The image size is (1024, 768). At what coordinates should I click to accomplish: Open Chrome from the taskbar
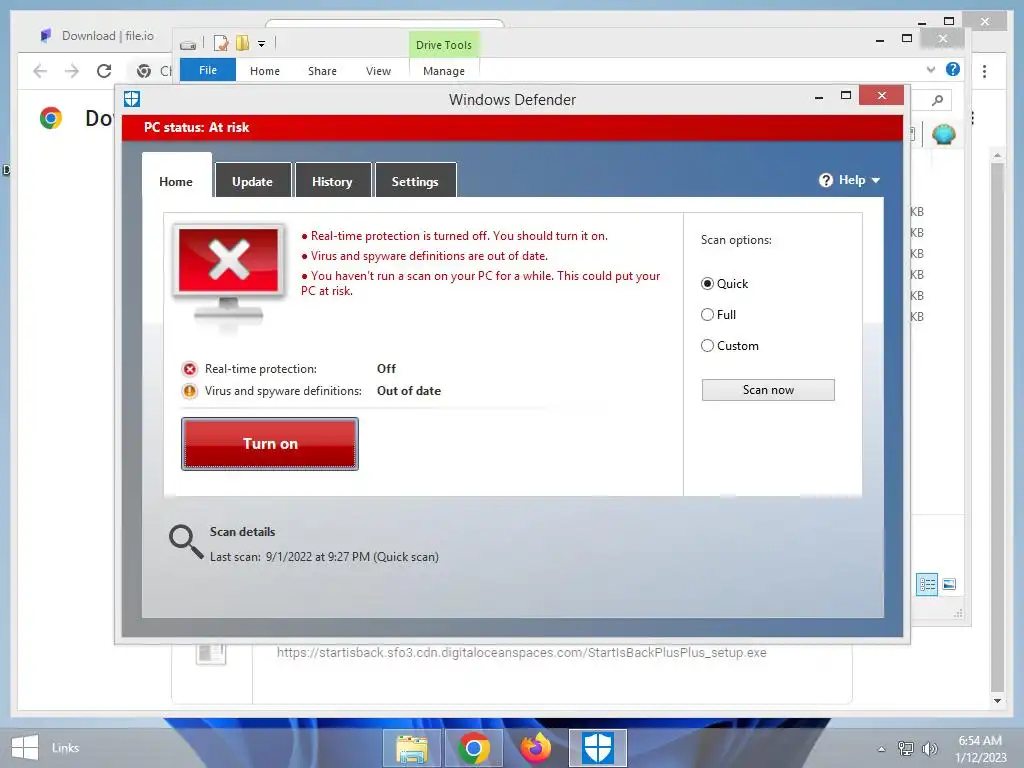[474, 748]
